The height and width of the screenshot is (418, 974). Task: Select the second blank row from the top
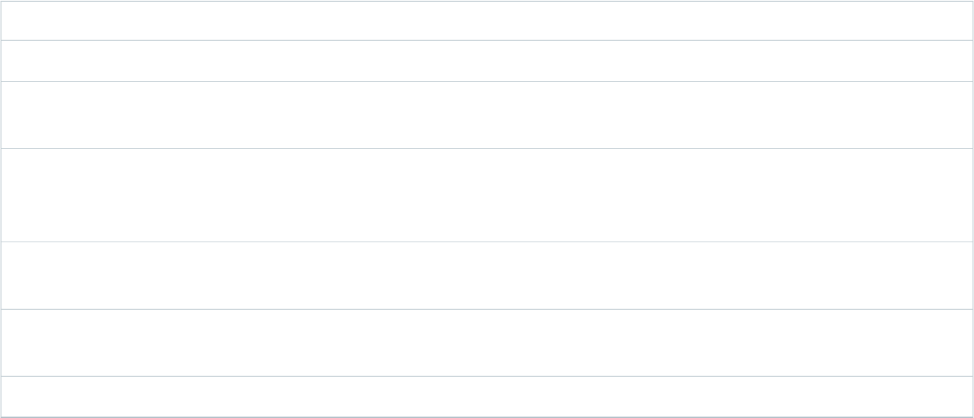click(x=487, y=61)
